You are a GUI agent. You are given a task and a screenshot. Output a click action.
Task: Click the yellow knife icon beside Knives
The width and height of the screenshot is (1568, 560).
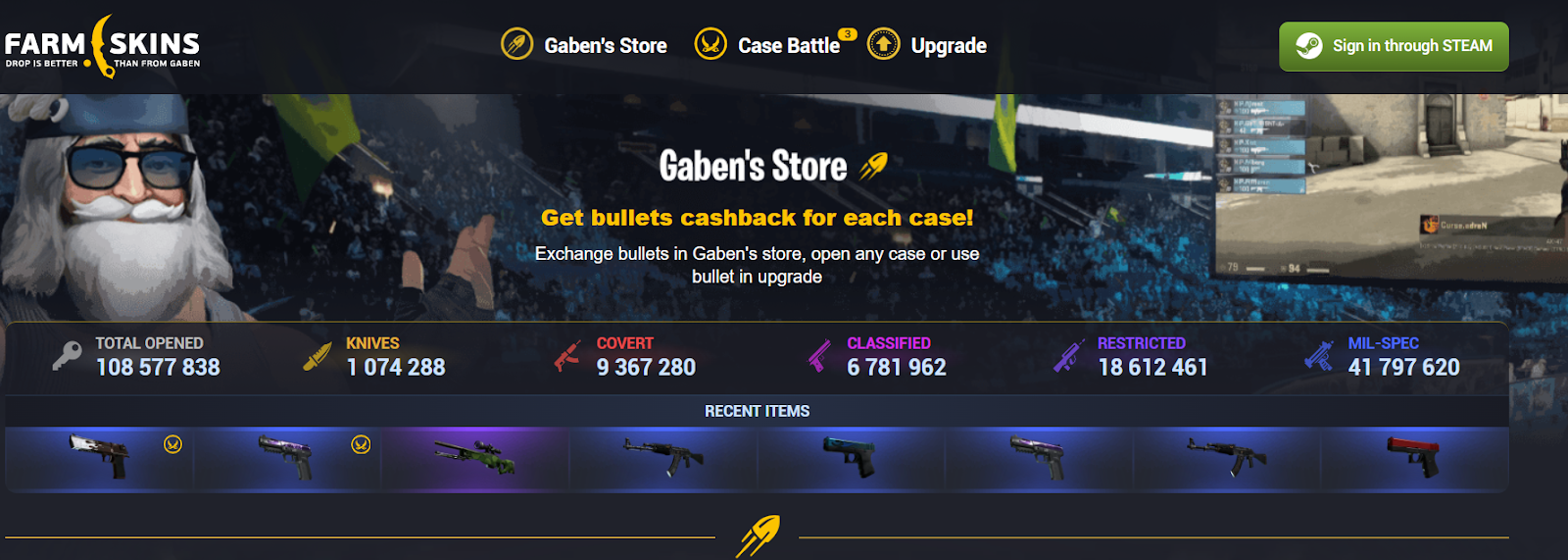318,356
